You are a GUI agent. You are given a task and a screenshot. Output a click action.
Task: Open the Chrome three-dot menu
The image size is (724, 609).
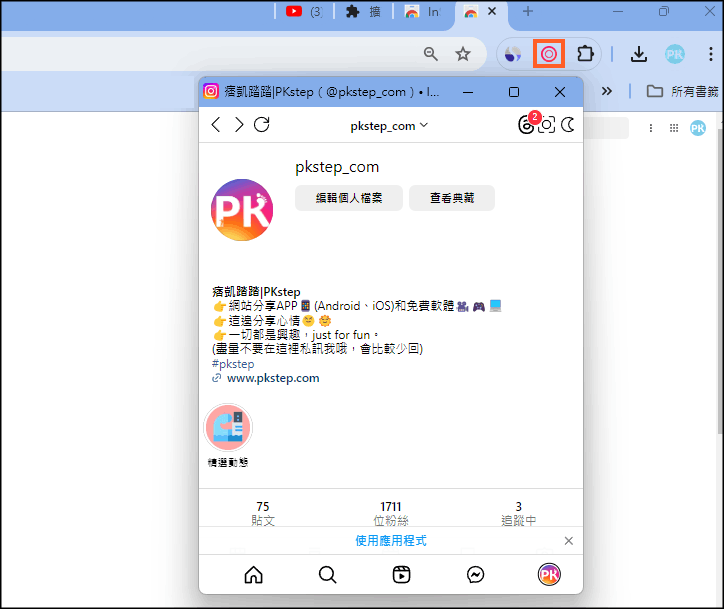[x=711, y=54]
